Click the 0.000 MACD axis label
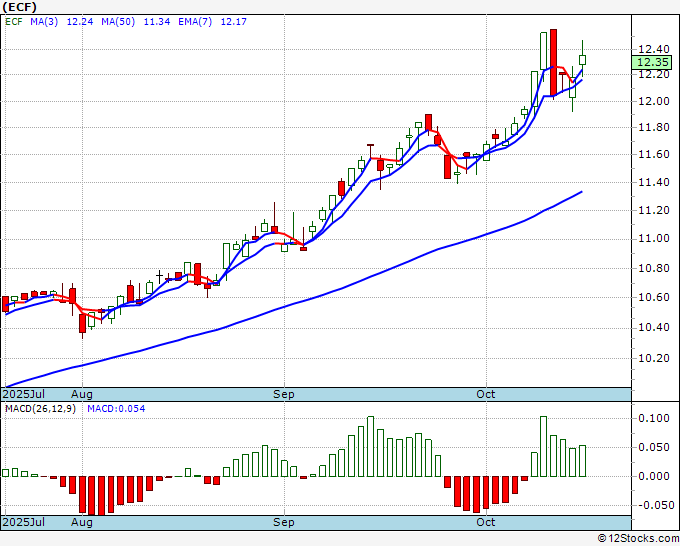This screenshot has height=546, width=680. [x=654, y=476]
